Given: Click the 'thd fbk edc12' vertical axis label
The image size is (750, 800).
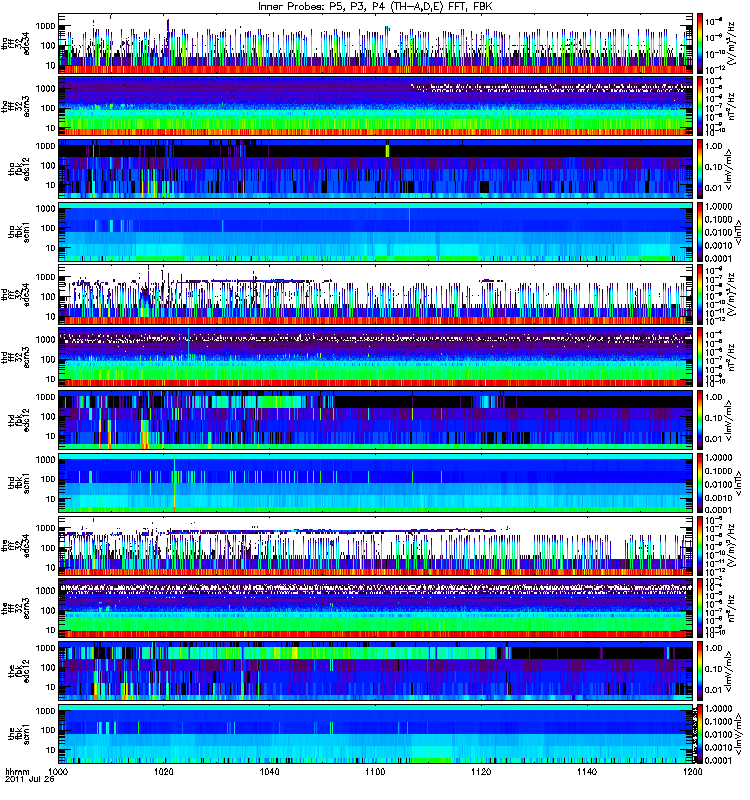Looking at the screenshot, I should click(x=19, y=420).
